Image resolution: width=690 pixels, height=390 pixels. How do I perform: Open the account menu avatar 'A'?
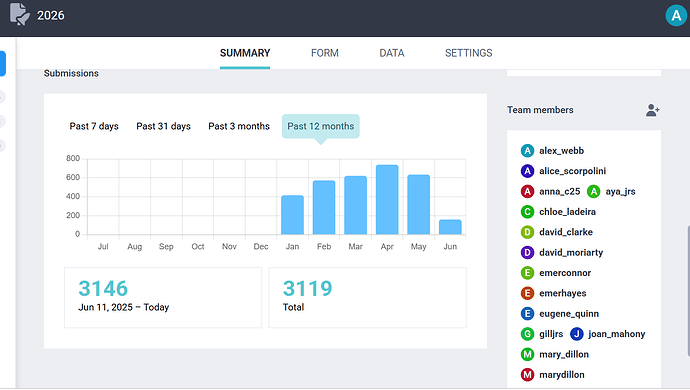click(x=676, y=15)
